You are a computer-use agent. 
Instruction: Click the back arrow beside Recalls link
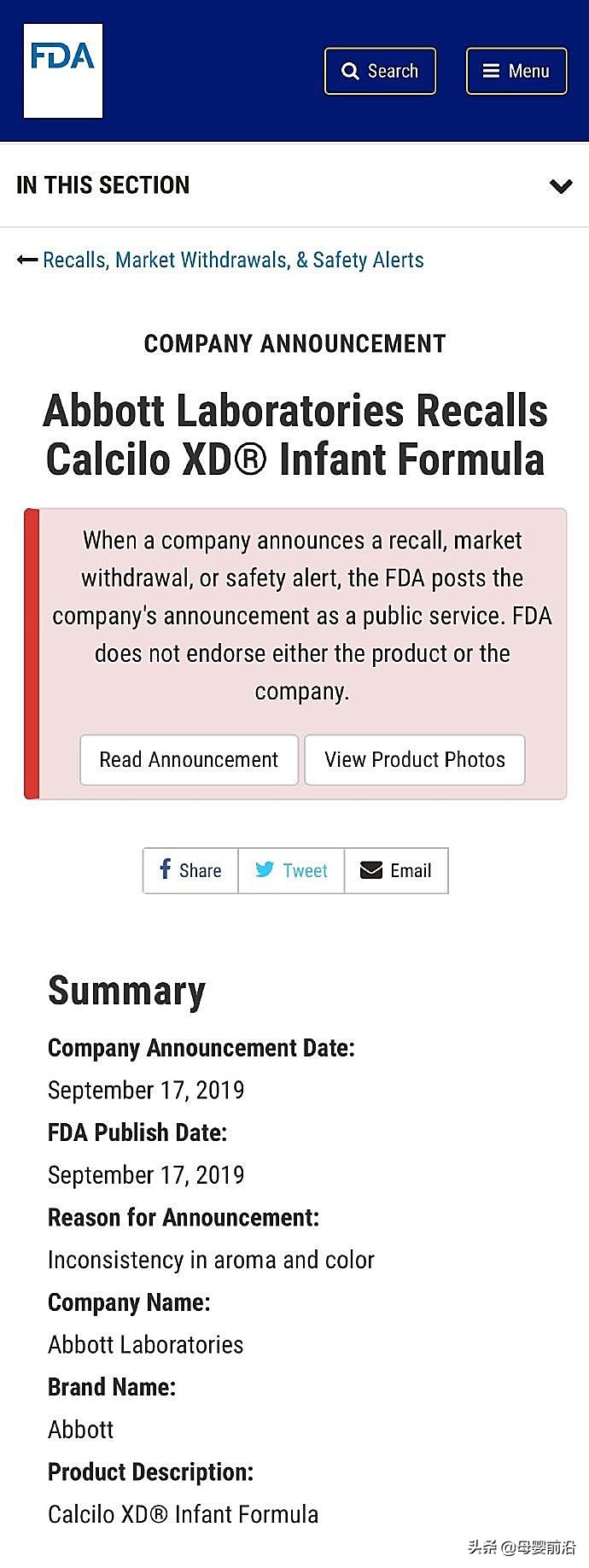26,259
